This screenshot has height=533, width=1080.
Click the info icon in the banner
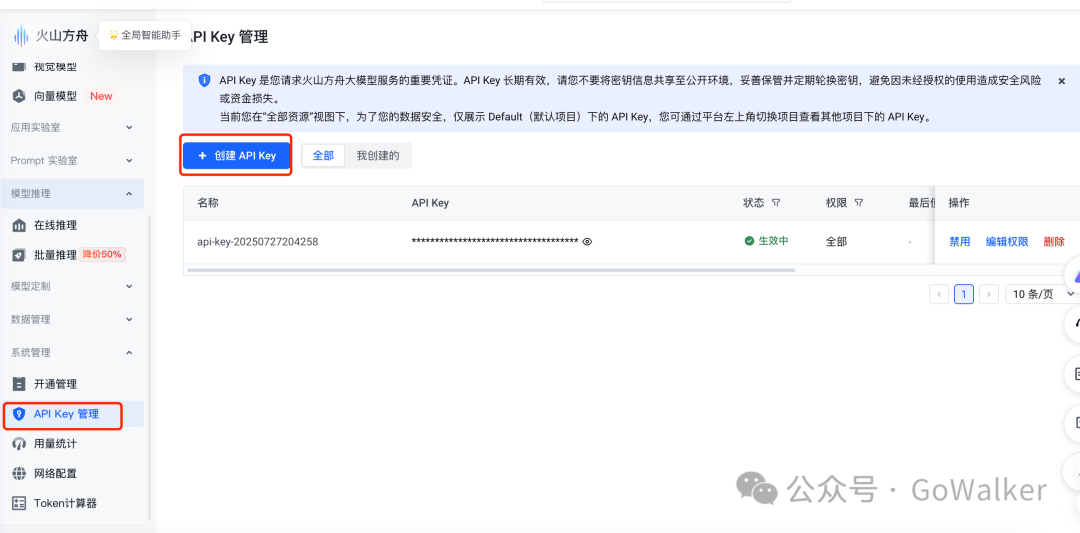click(x=205, y=81)
